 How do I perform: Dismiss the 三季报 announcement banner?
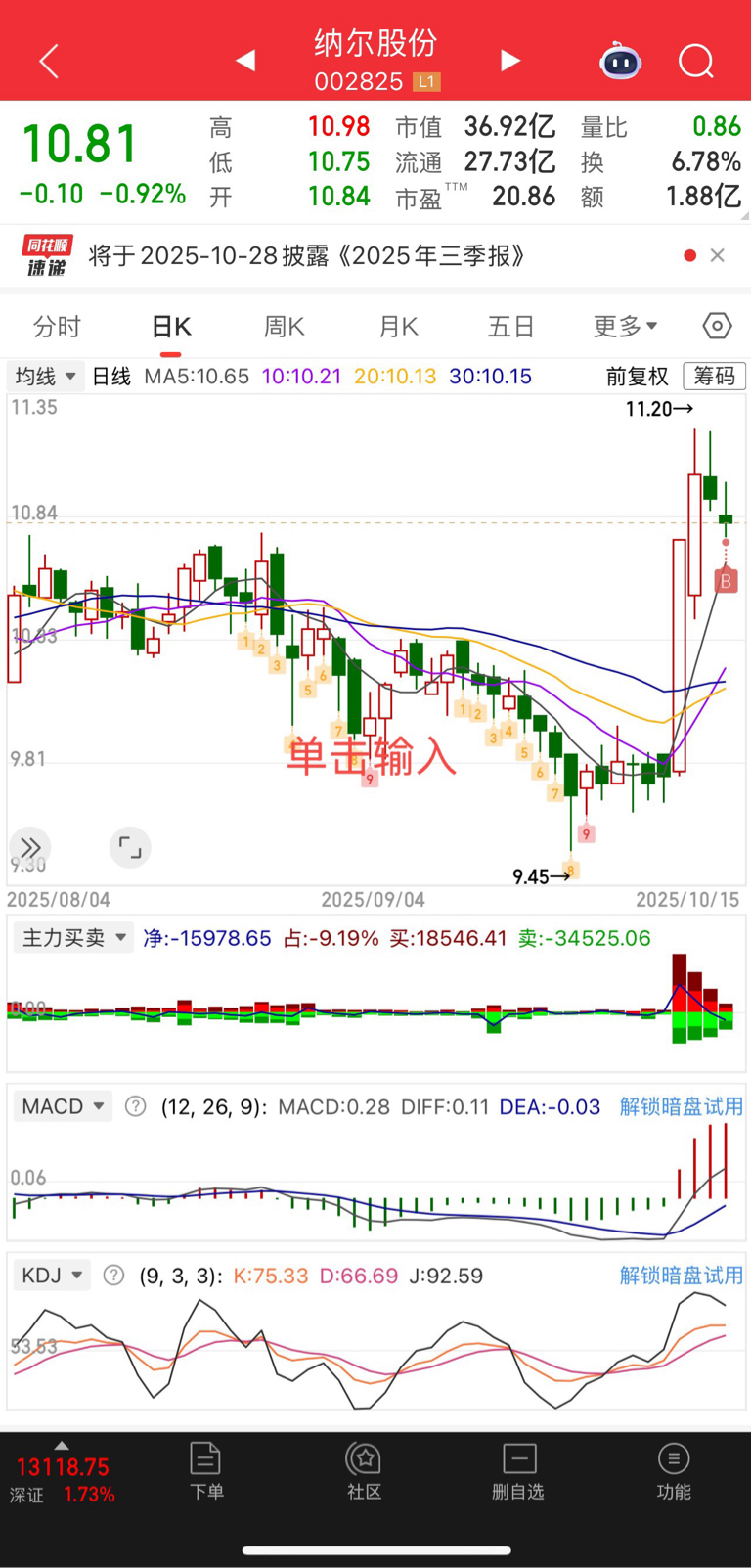tap(717, 255)
